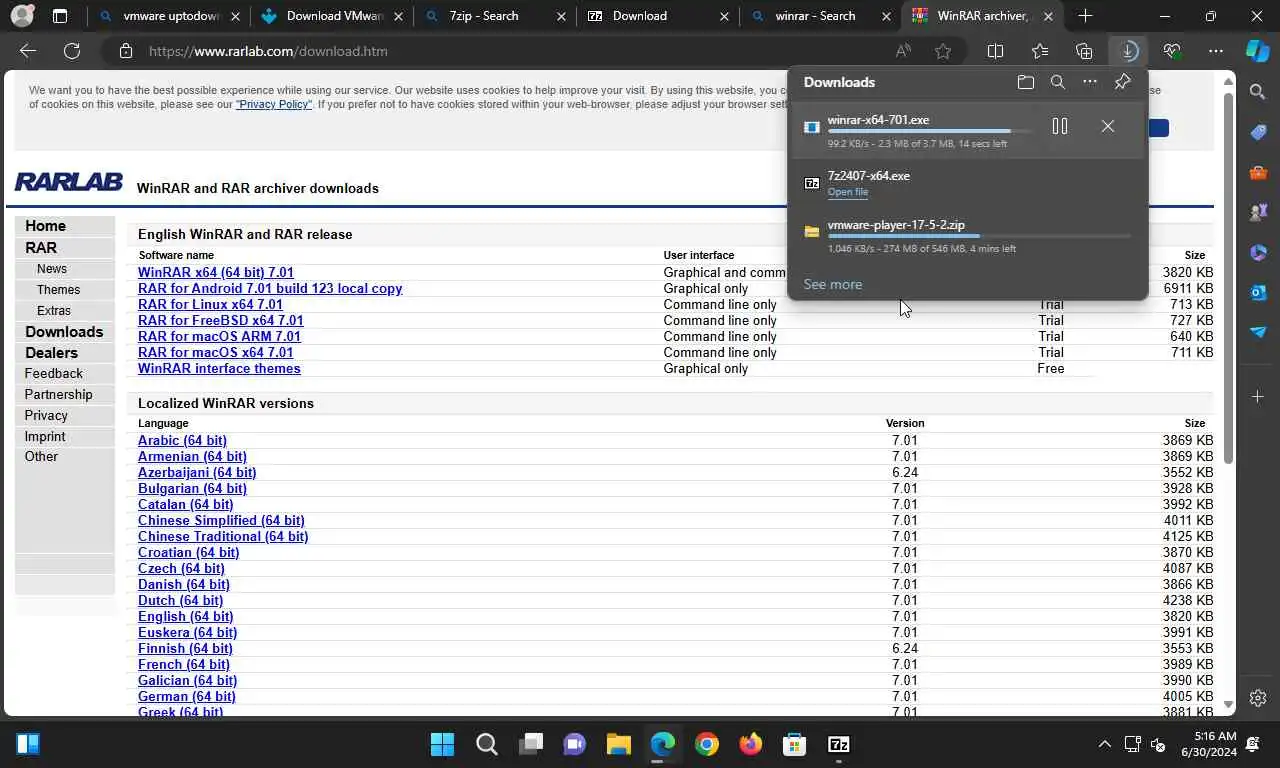This screenshot has width=1280, height=768.
Task: Click See more in Downloads panel
Action: click(833, 284)
